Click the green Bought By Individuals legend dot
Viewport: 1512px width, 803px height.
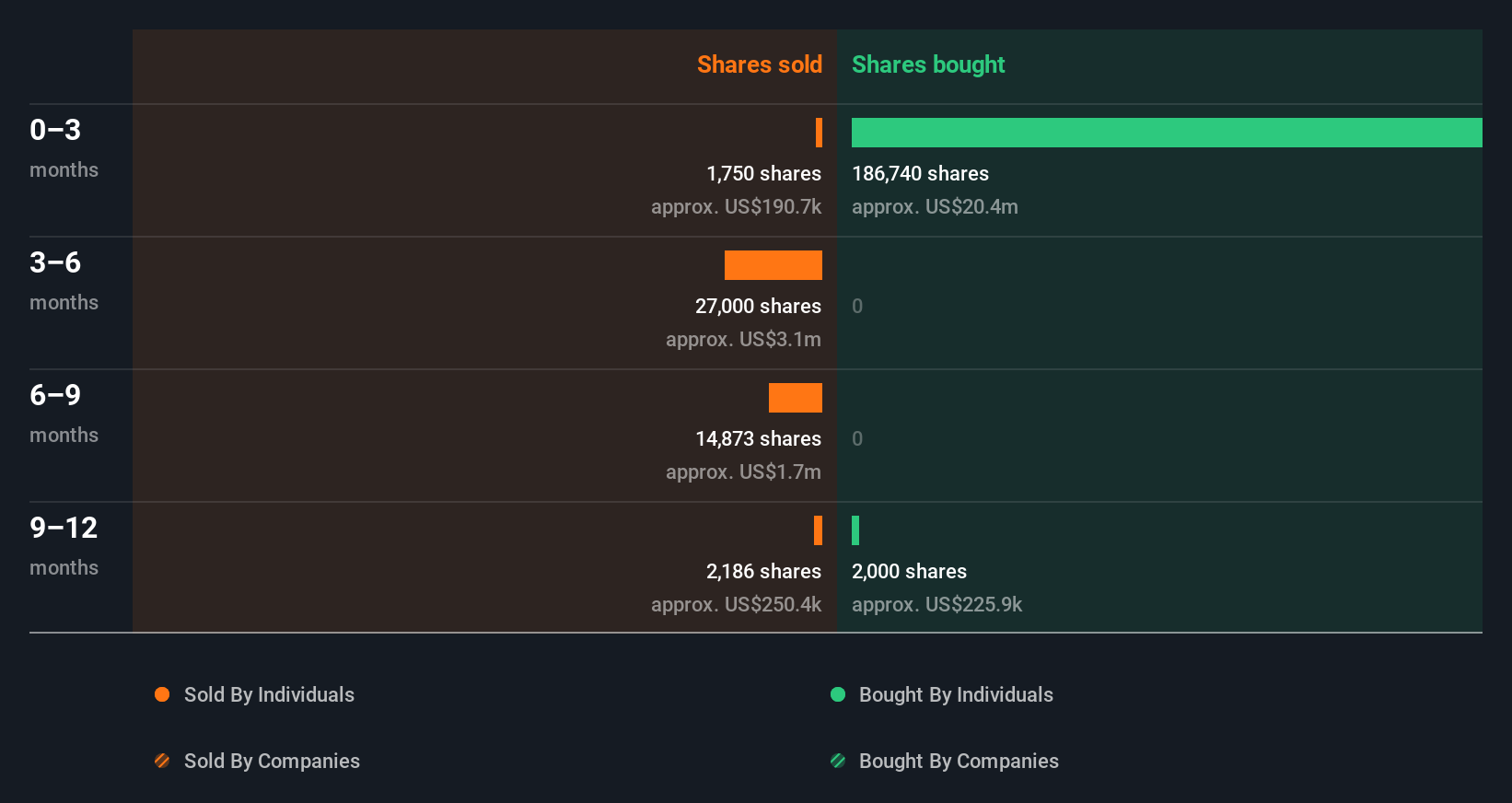(x=838, y=694)
